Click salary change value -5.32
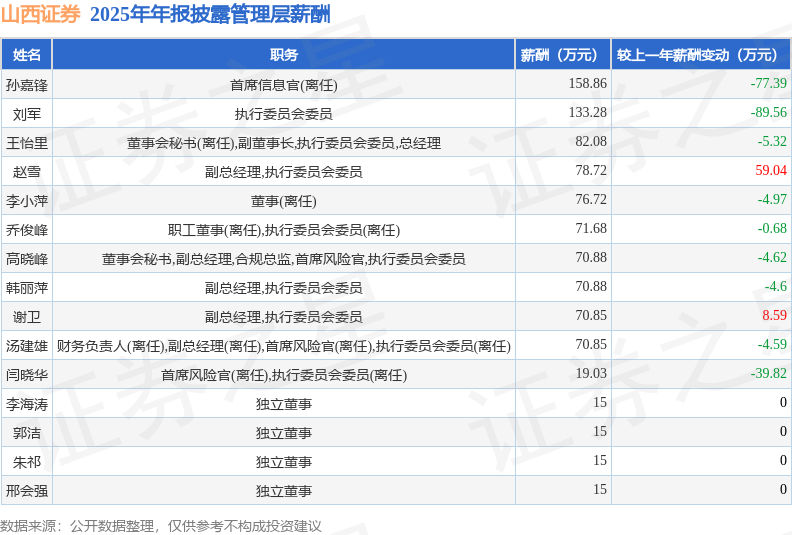Viewport: 792px width, 535px height. click(x=772, y=141)
